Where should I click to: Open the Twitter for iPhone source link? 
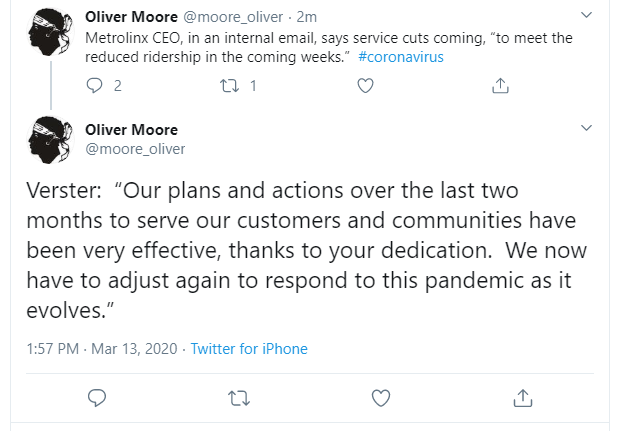tap(249, 349)
